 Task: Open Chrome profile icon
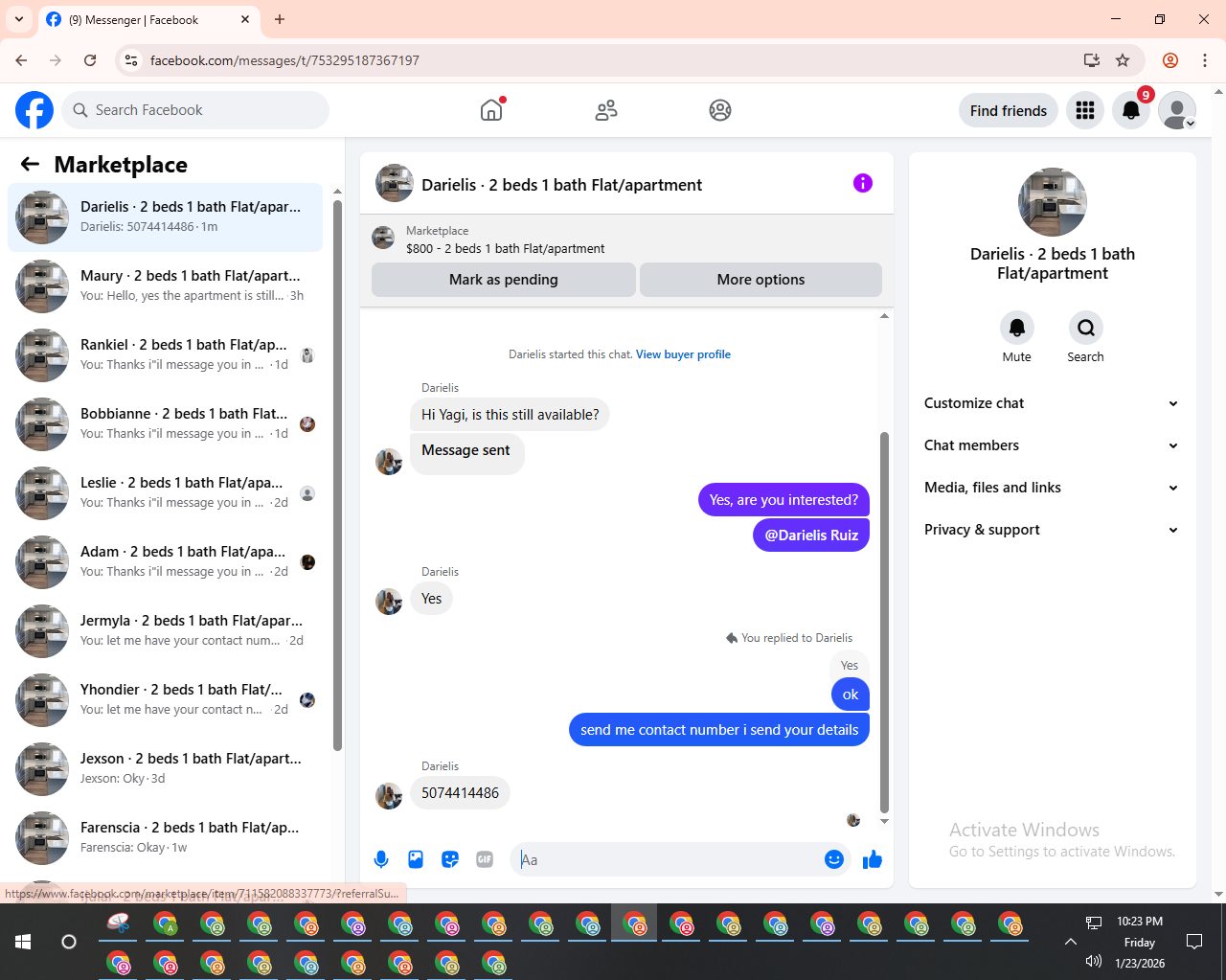(x=1170, y=60)
